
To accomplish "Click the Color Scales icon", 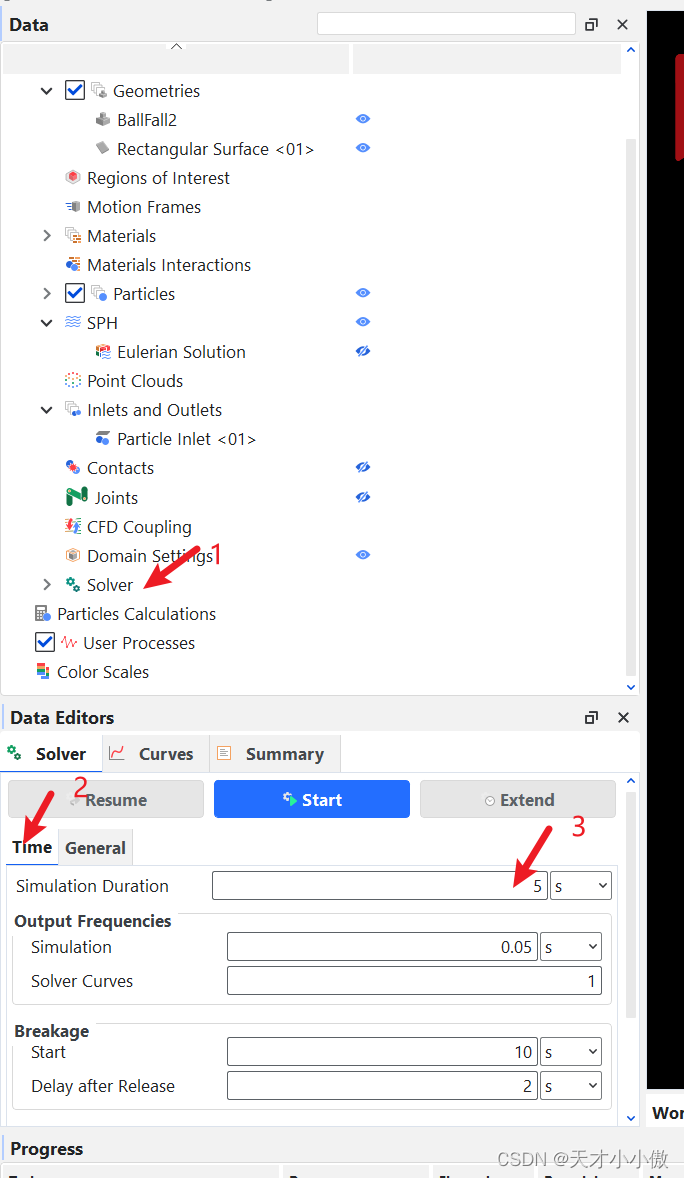I will tap(43, 671).
